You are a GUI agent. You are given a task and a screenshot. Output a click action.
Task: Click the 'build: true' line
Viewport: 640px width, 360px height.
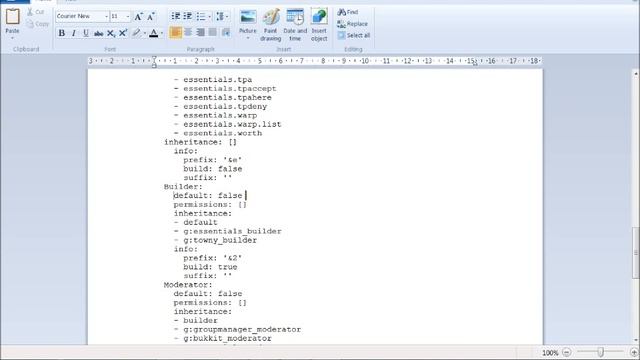210,267
